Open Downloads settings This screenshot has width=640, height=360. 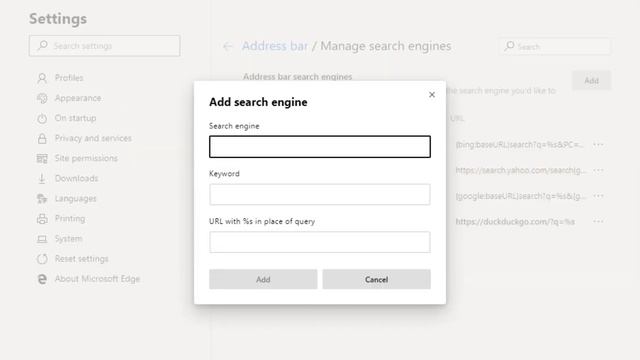pos(76,178)
